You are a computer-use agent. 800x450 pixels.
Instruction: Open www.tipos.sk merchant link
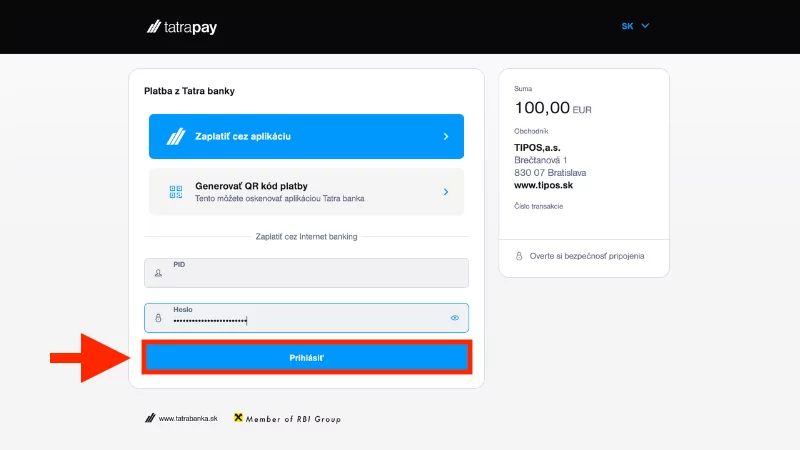point(543,185)
